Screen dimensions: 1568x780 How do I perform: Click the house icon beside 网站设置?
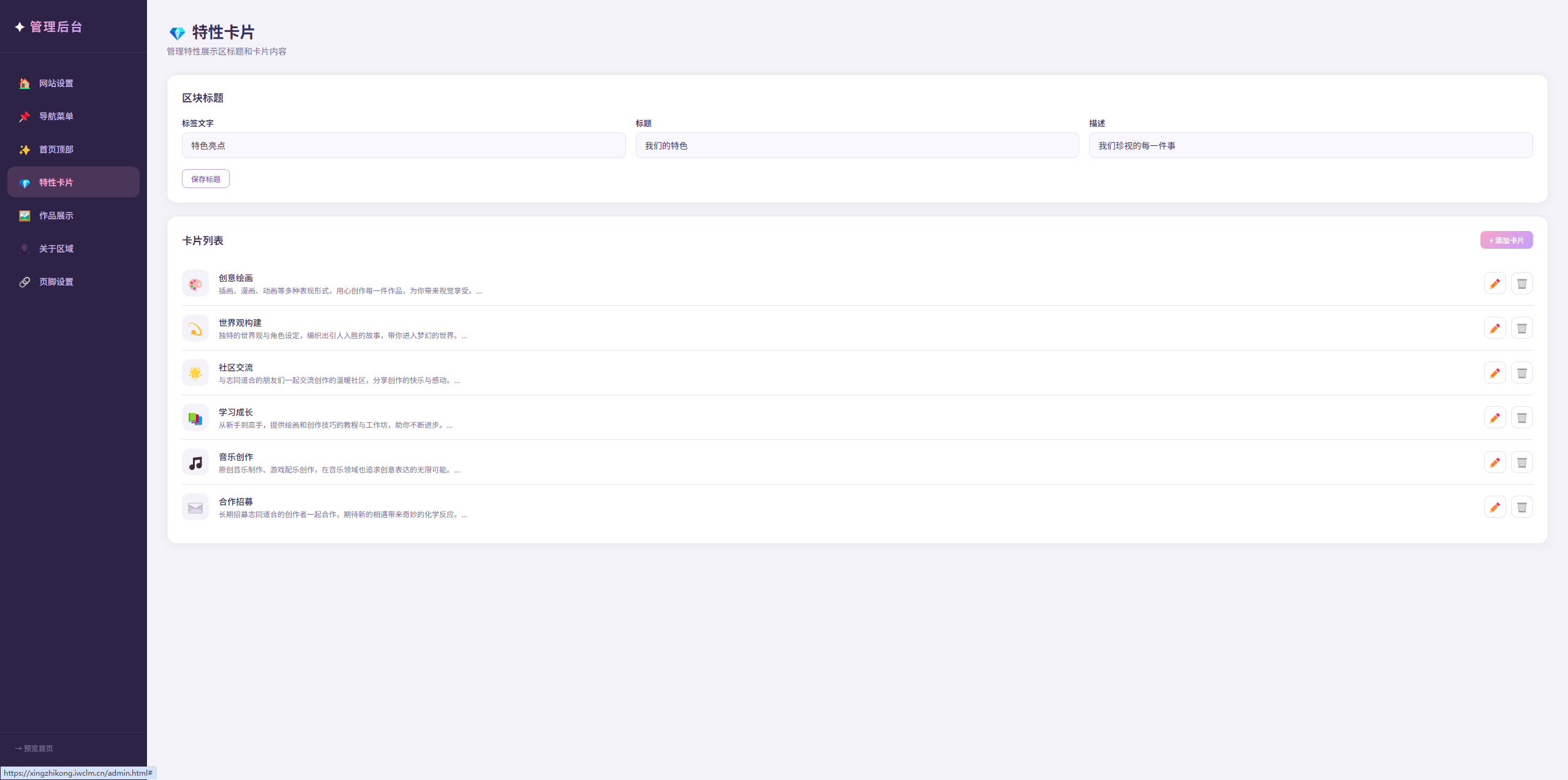[x=24, y=83]
